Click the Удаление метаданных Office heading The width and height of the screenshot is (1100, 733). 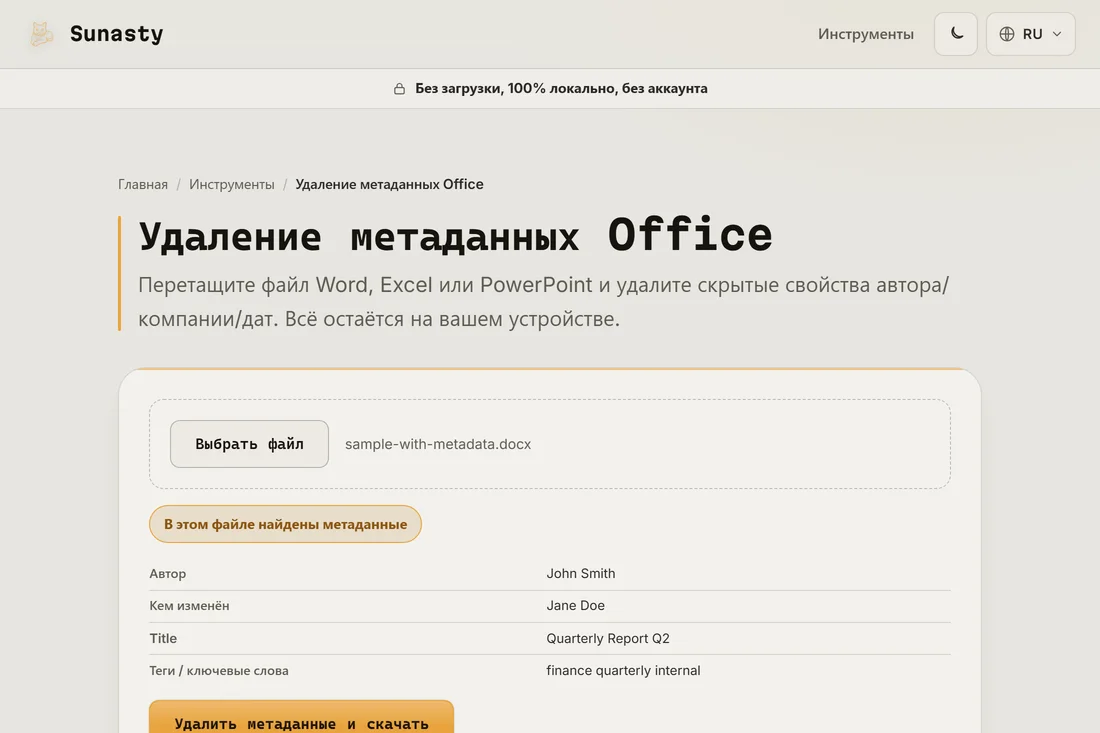pyautogui.click(x=455, y=235)
